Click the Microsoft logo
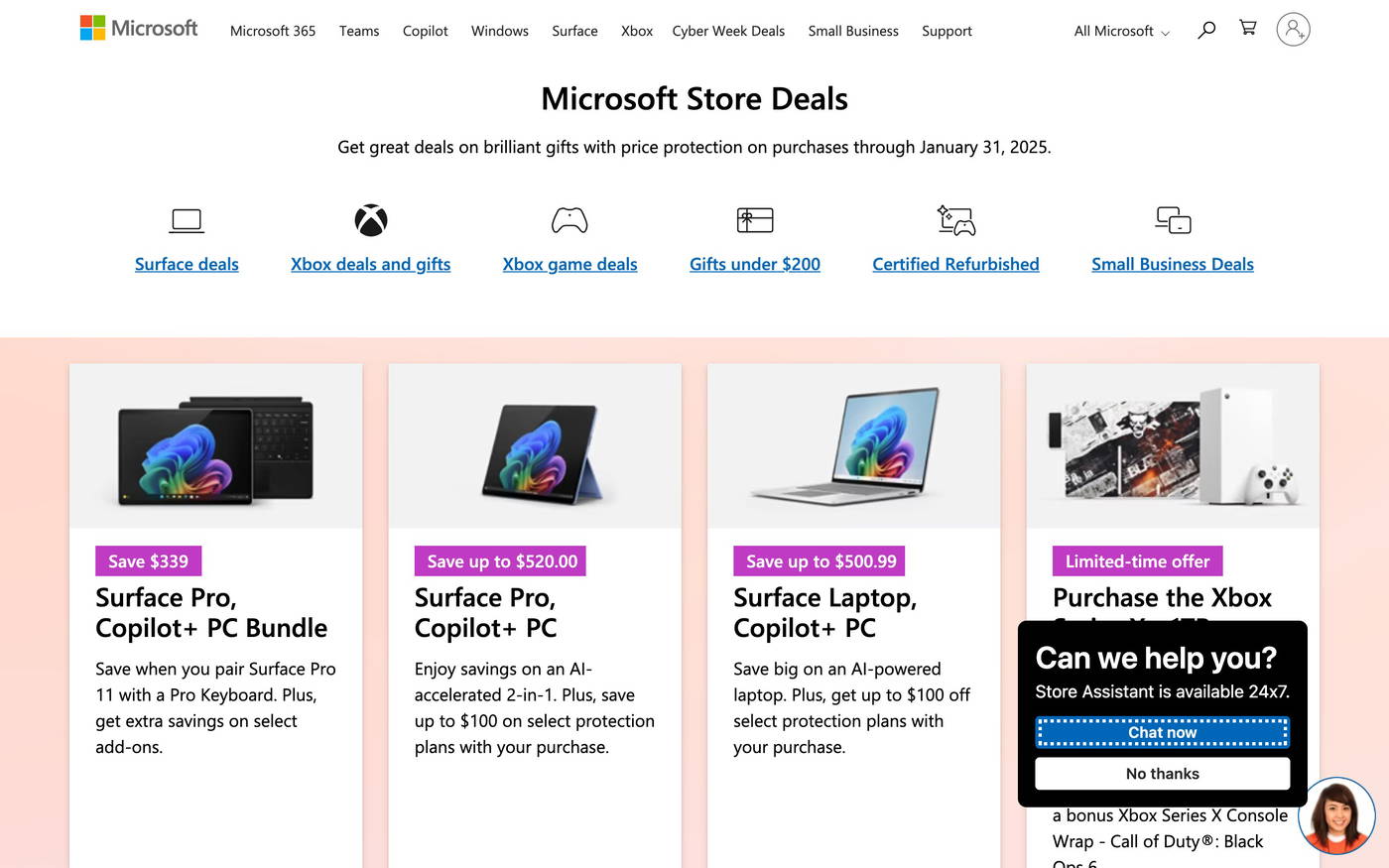This screenshot has width=1389, height=868. [138, 27]
